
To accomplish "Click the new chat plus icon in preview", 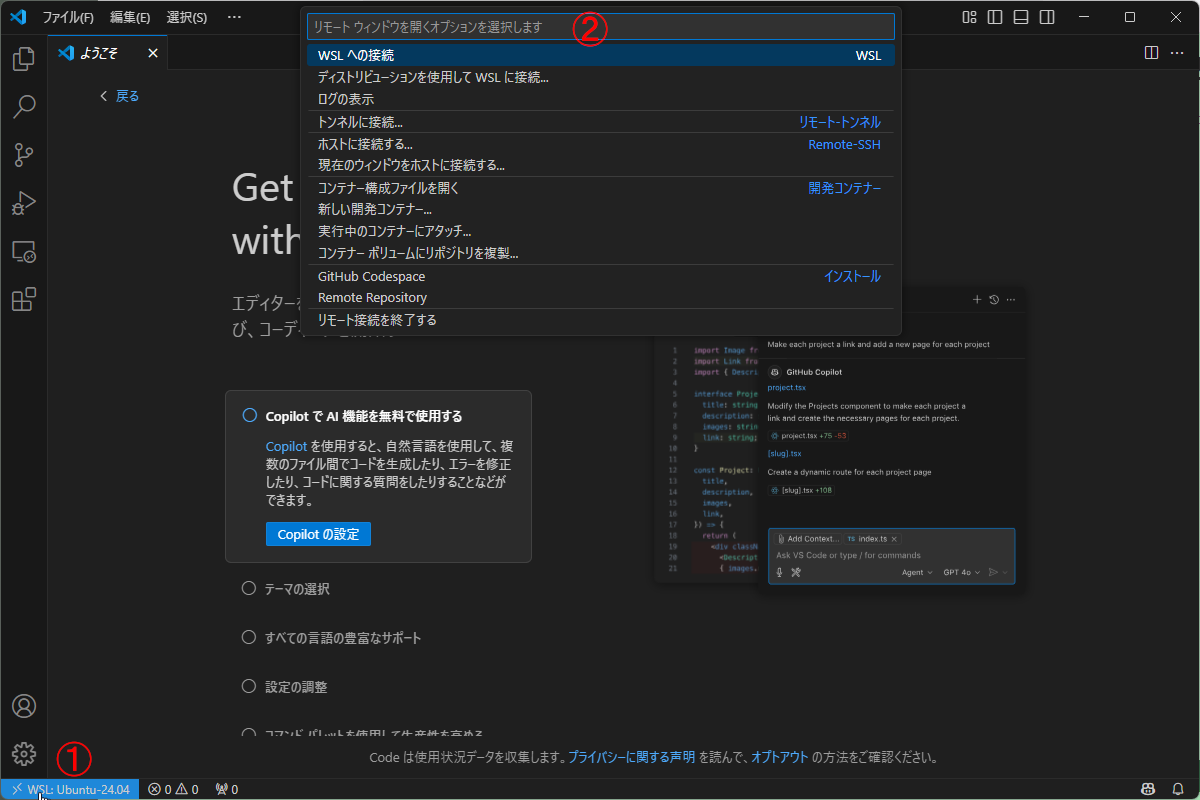I will 977,300.
